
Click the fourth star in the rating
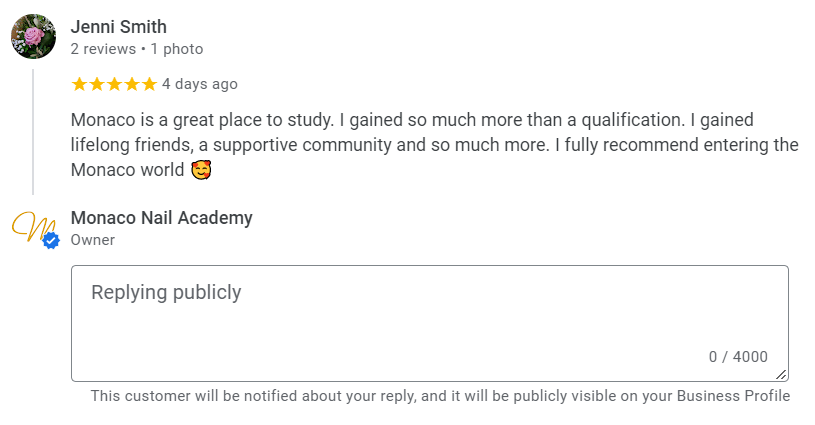coord(132,84)
